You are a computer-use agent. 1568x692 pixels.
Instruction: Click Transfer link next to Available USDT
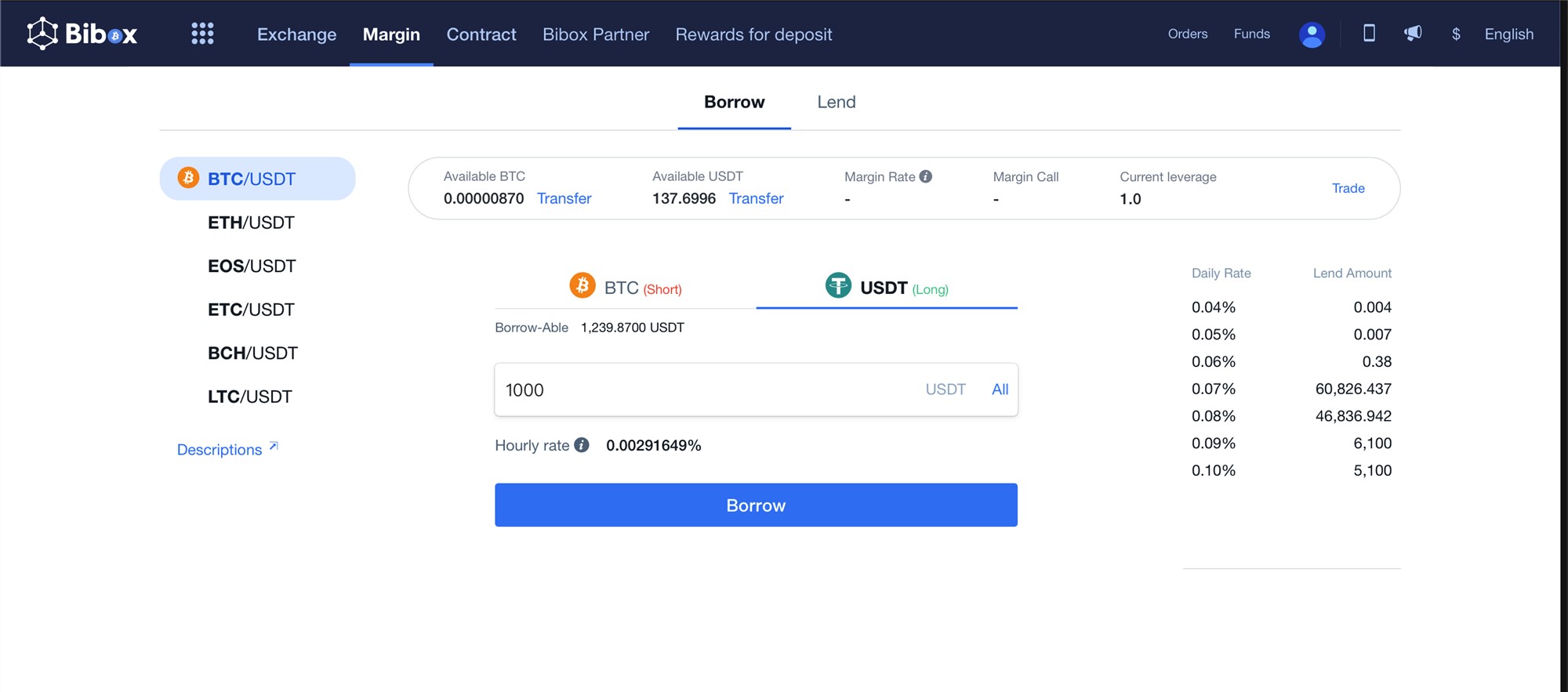(756, 198)
